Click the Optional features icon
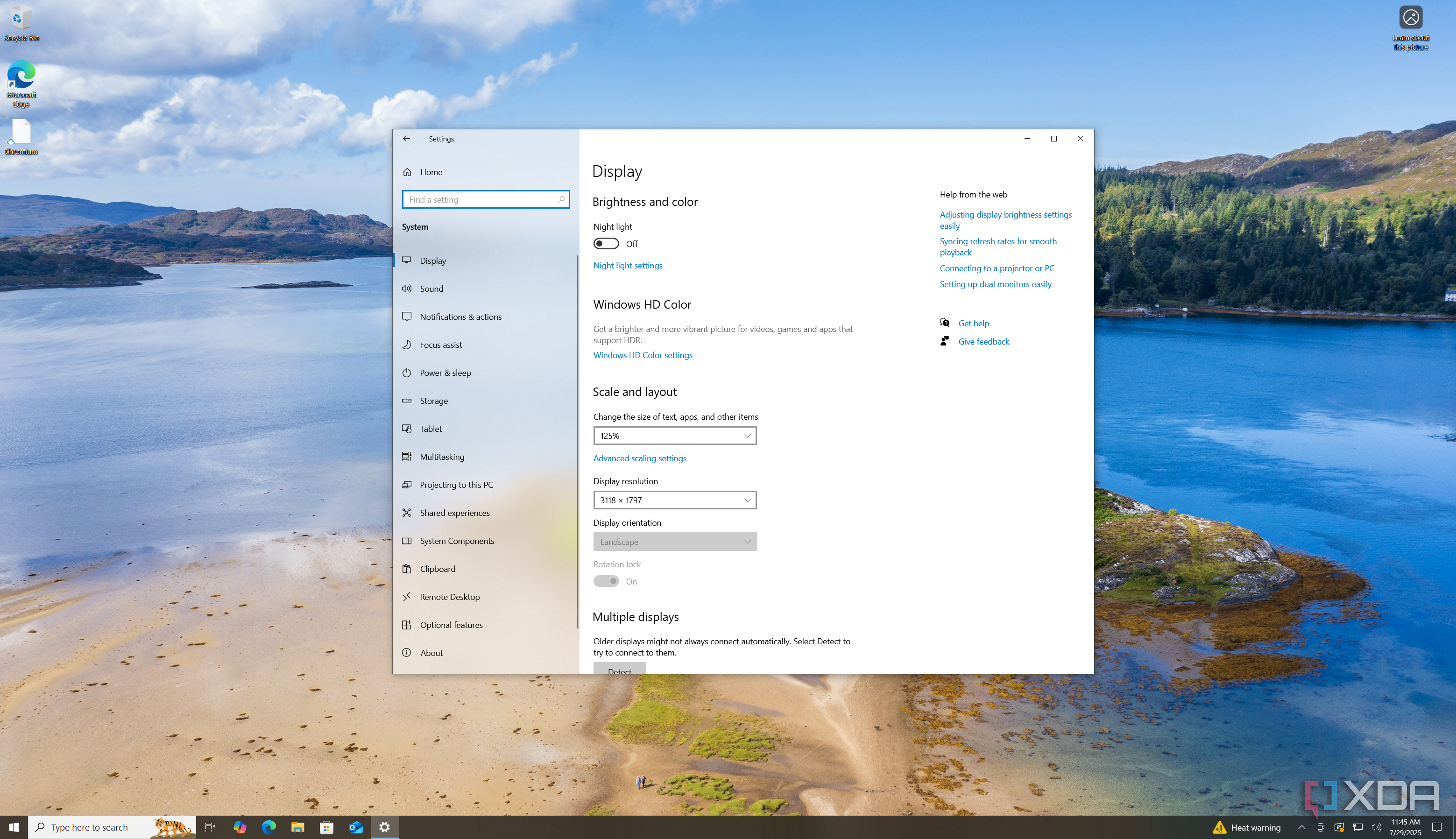Viewport: 1456px width, 839px height. 407,625
